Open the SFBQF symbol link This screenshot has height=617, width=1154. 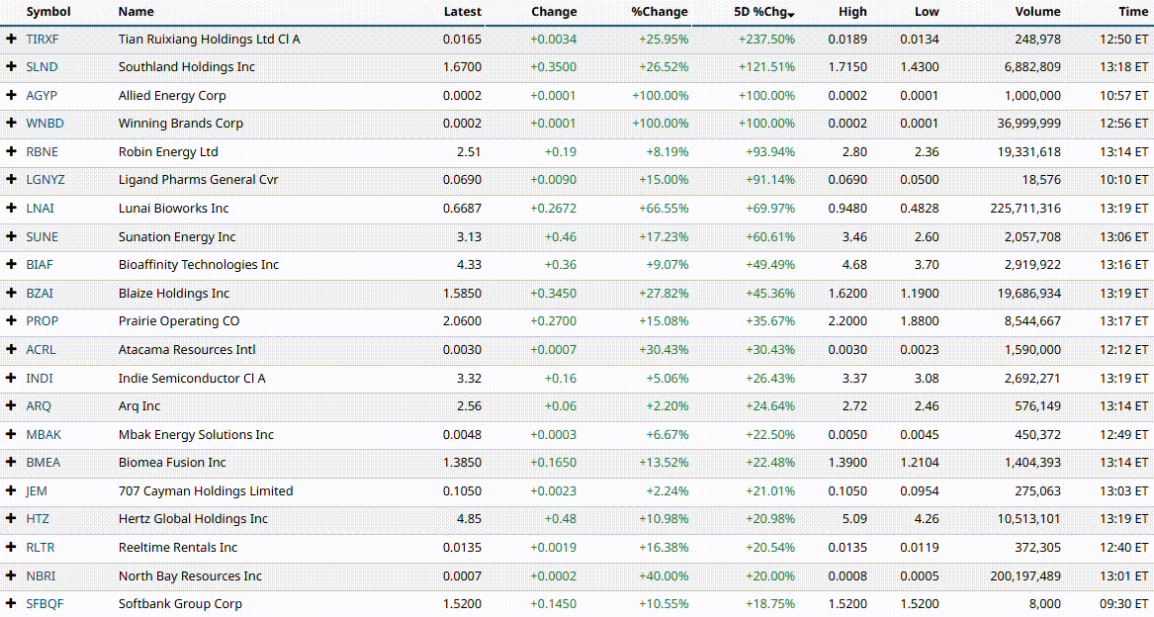click(45, 604)
